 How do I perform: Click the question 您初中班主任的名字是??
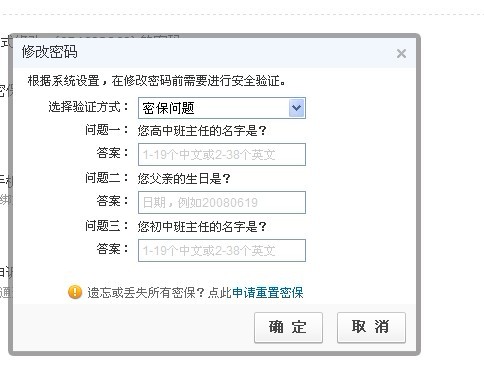pos(202,227)
